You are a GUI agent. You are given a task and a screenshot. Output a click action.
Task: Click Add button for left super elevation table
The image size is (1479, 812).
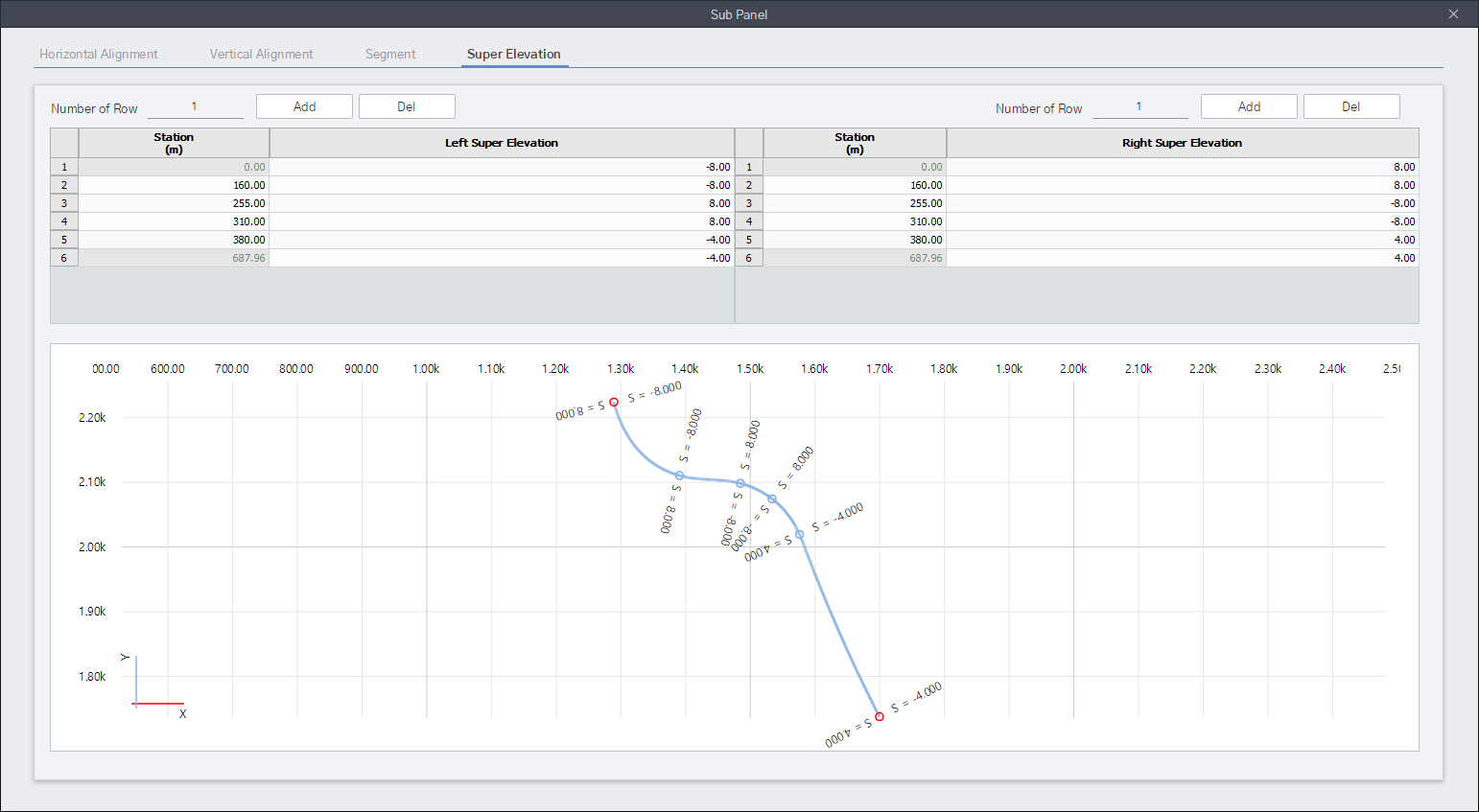(304, 106)
